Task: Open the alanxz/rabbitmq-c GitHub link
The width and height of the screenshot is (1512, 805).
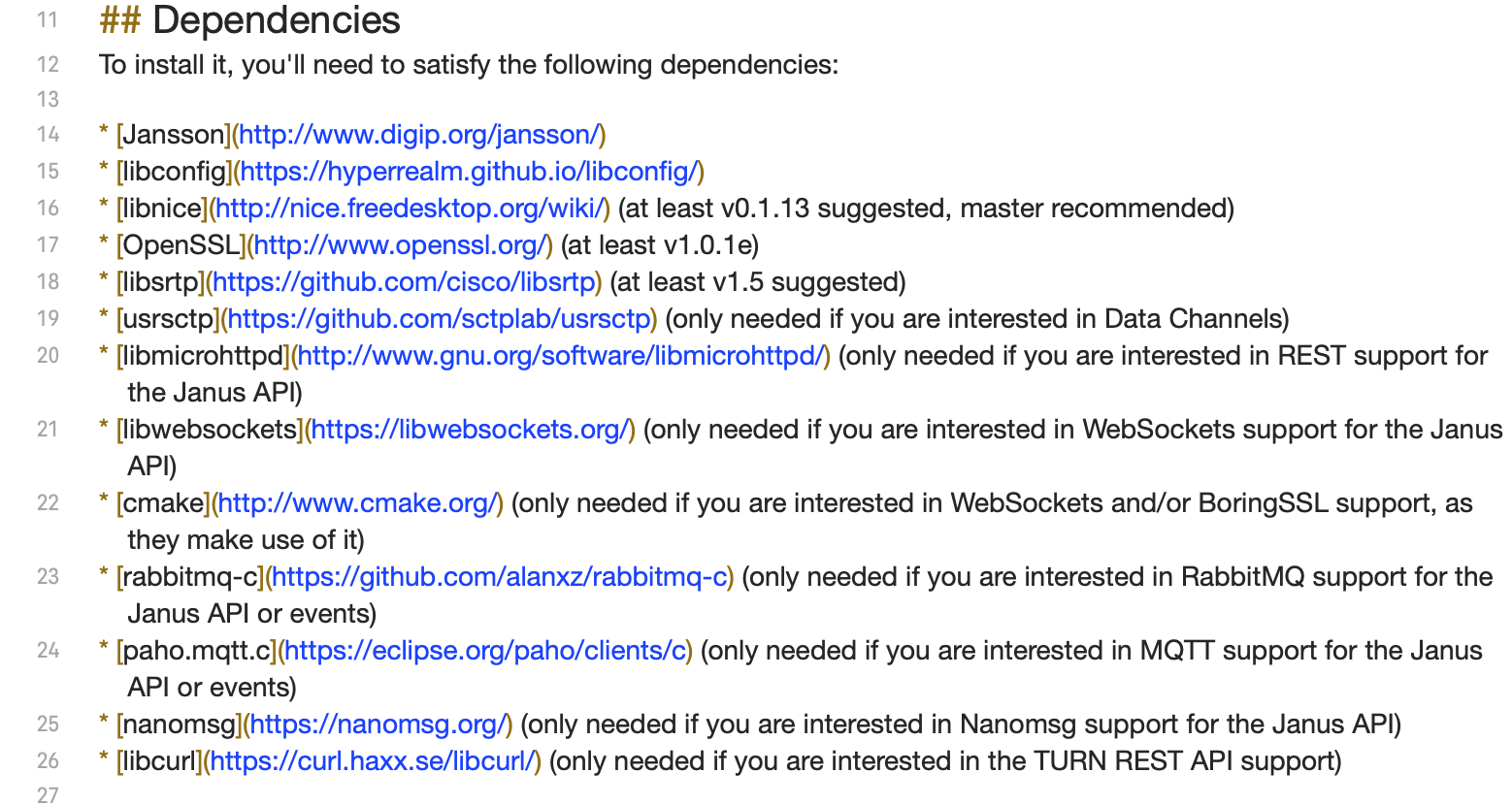Action: (499, 577)
